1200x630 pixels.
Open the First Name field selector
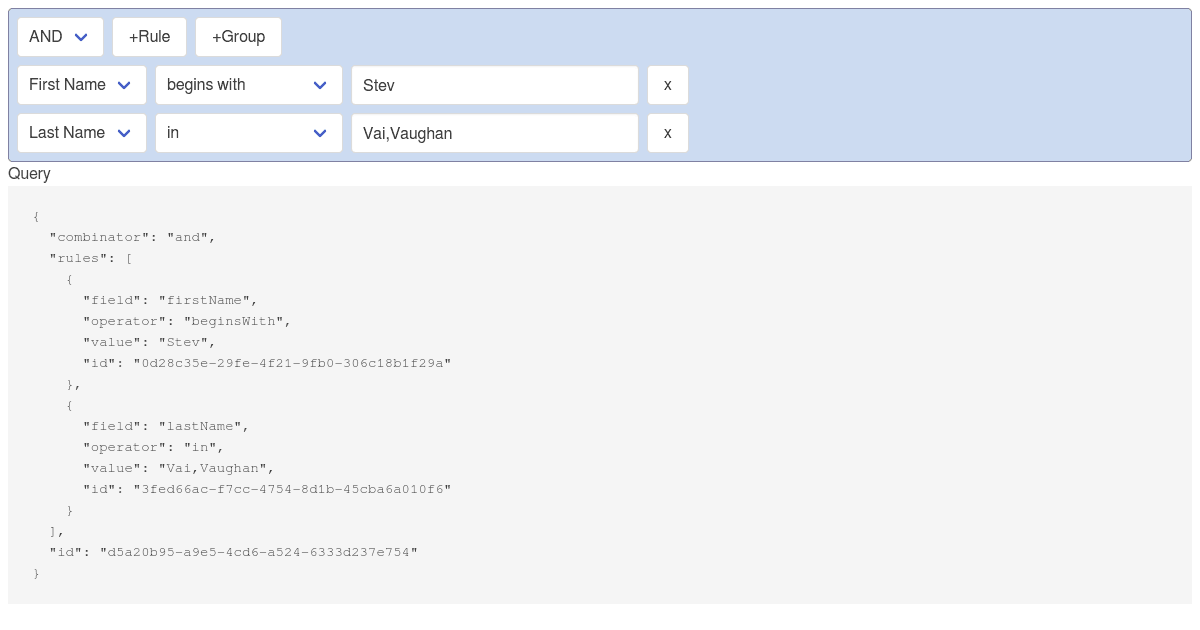click(x=81, y=85)
